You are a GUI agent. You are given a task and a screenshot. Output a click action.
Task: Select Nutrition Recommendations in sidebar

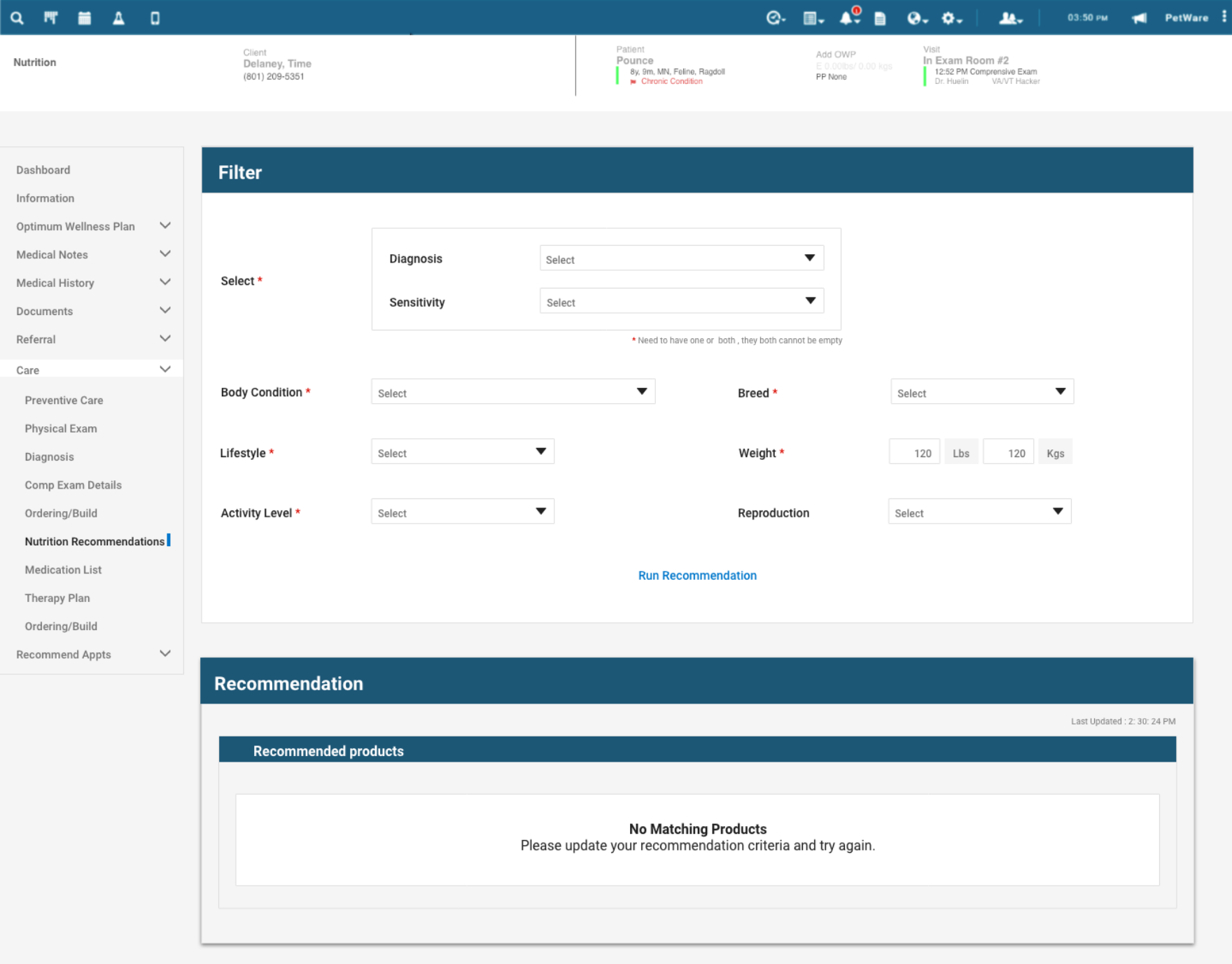(94, 541)
